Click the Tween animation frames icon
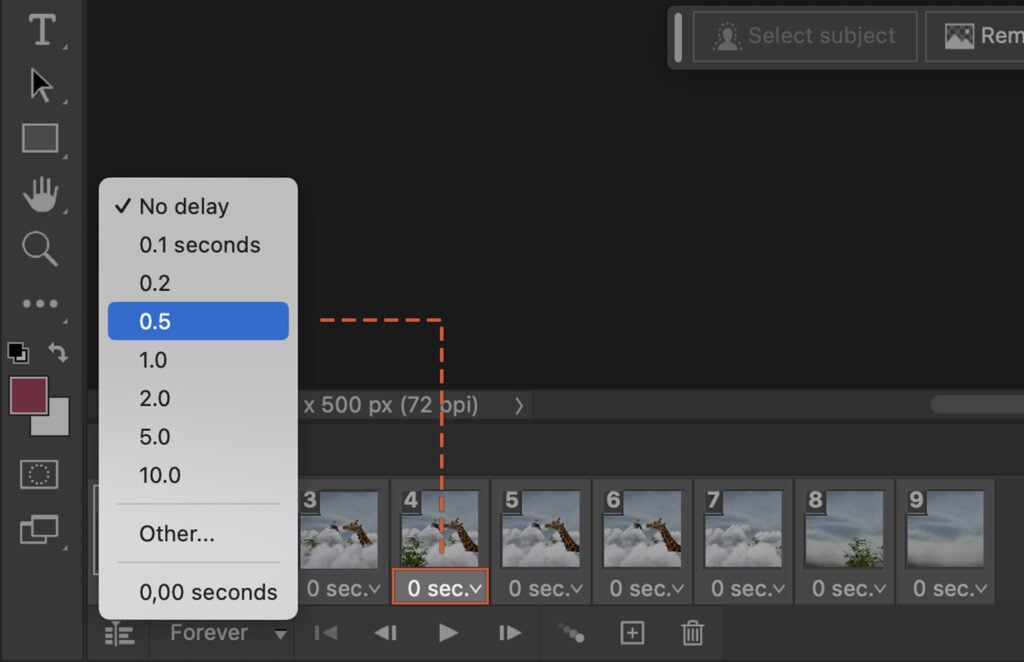The image size is (1024, 662). click(x=570, y=632)
